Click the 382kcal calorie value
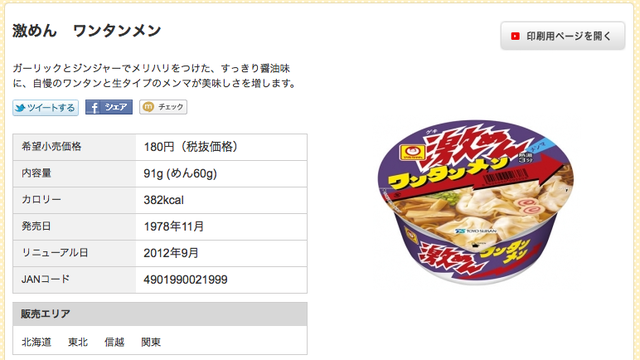640x360 pixels. coord(164,200)
